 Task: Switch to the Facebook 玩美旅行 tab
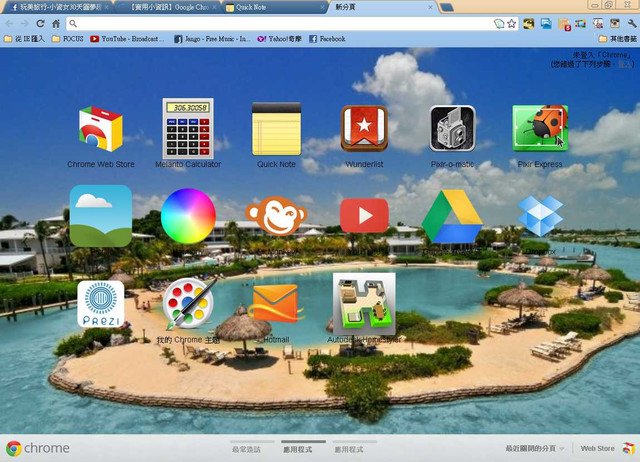56,7
